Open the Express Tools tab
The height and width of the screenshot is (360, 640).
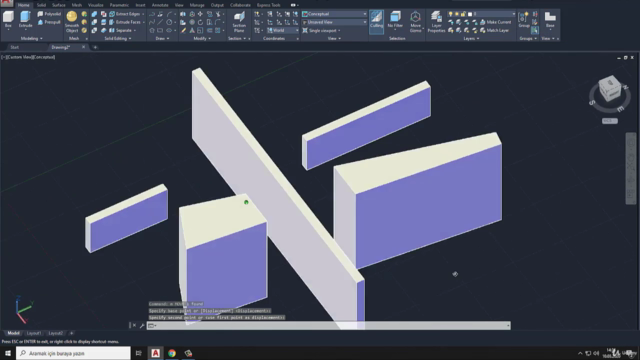[x=269, y=5]
